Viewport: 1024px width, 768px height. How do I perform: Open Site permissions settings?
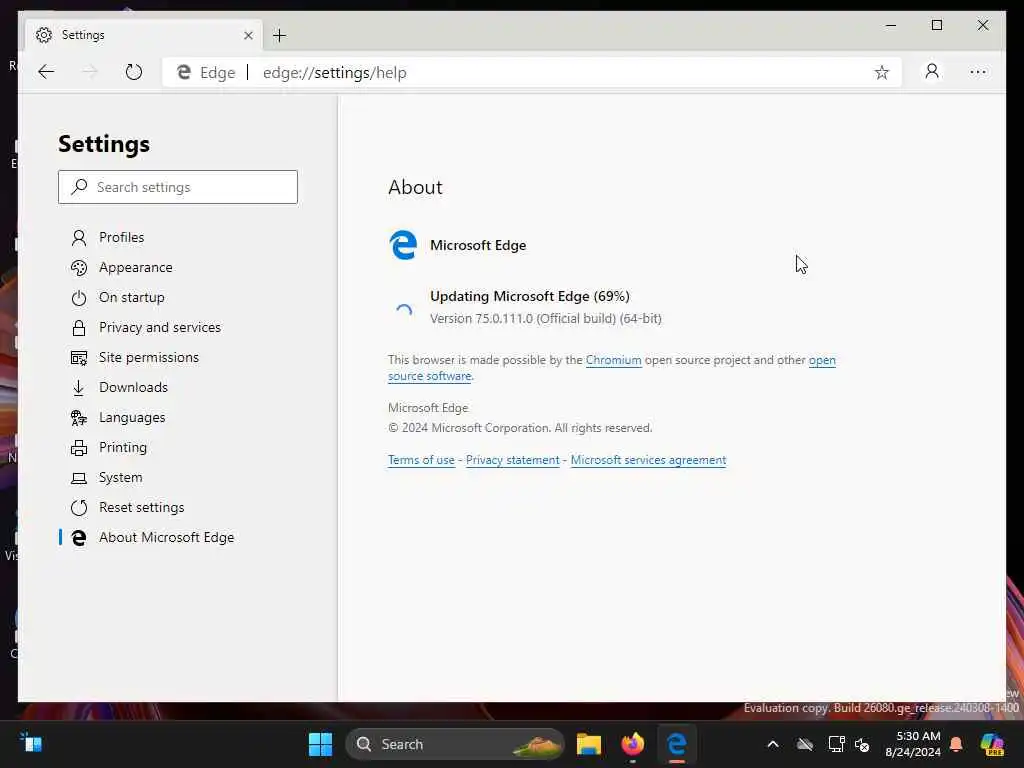[148, 357]
